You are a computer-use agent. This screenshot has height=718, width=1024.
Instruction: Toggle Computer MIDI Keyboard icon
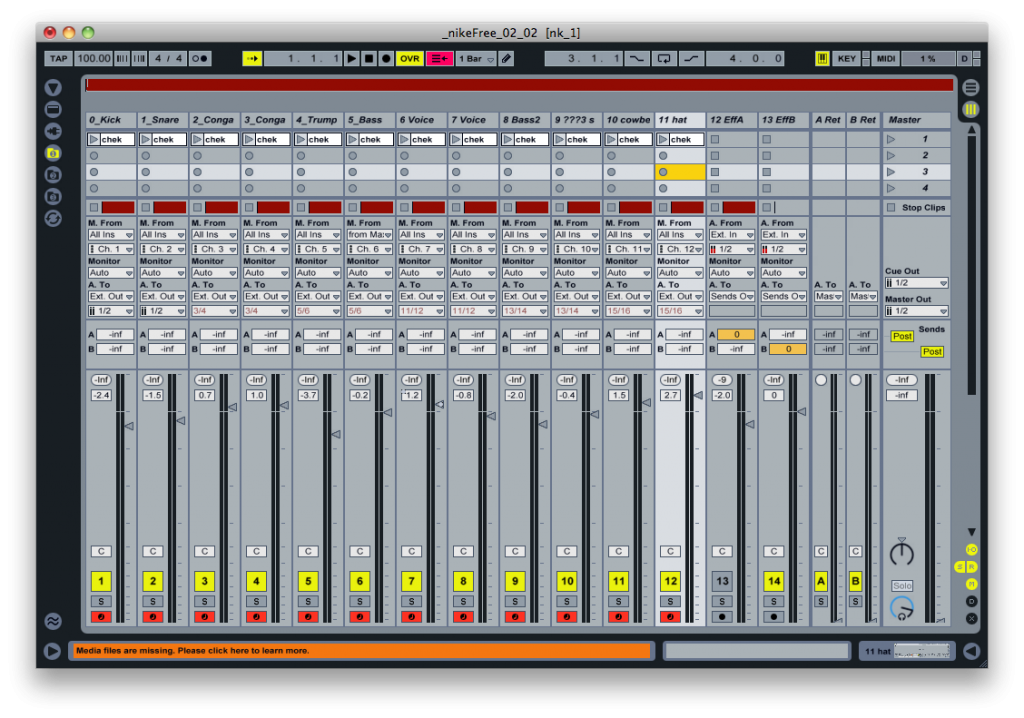822,59
